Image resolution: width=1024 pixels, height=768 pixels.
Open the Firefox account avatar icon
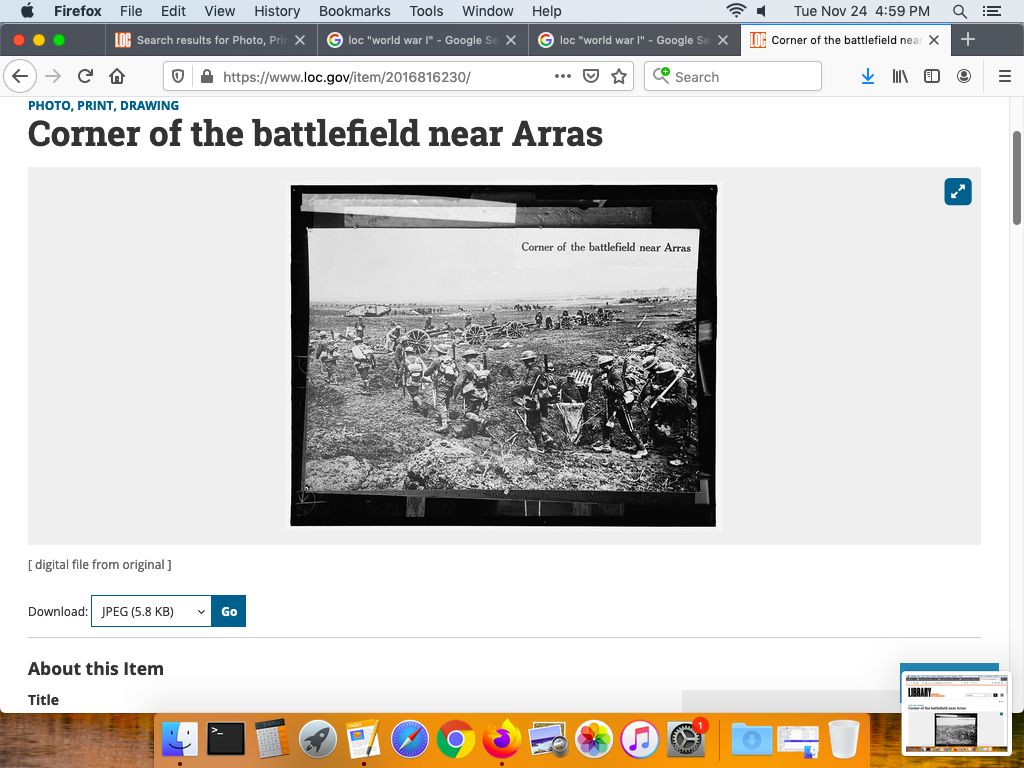click(964, 77)
